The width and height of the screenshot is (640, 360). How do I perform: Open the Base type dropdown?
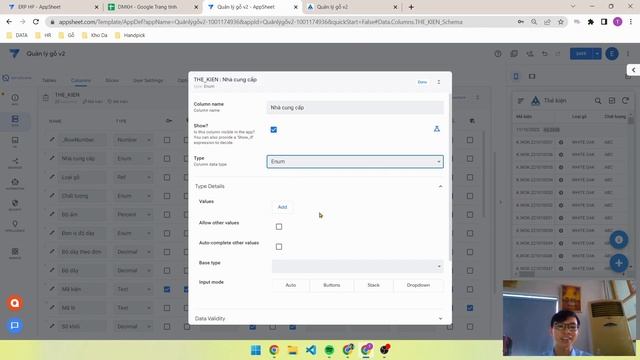coord(358,266)
